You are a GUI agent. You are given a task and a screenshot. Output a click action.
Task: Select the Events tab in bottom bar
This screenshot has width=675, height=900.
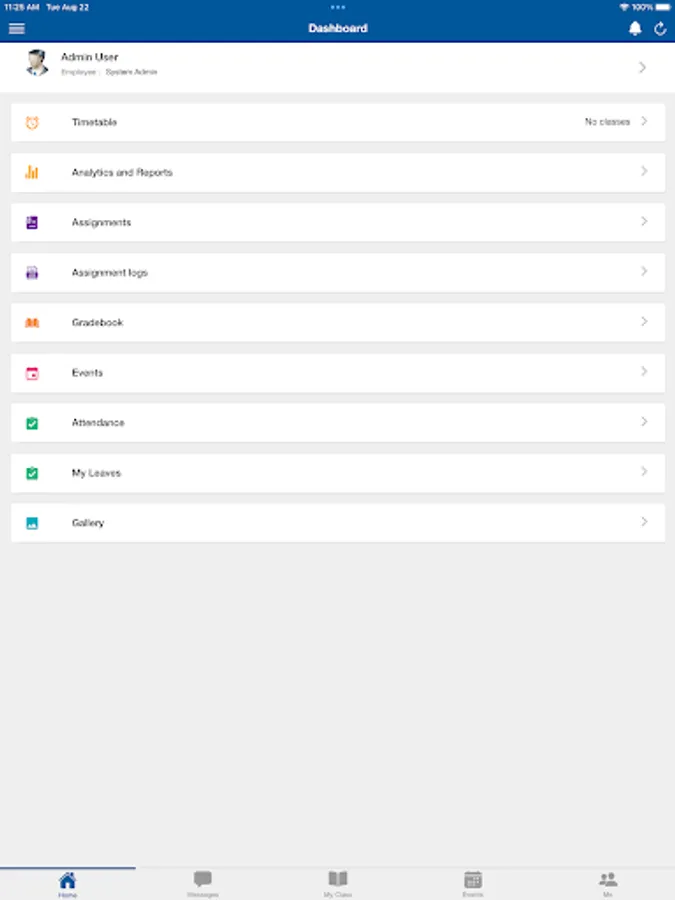coord(473,883)
